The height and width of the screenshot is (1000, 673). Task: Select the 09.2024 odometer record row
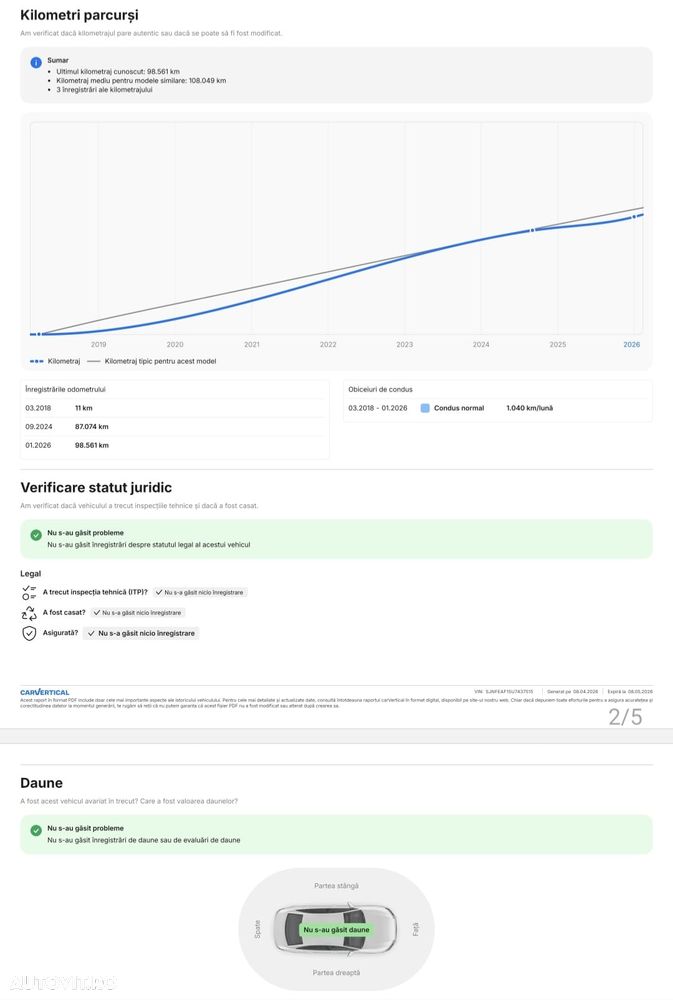pyautogui.click(x=175, y=426)
